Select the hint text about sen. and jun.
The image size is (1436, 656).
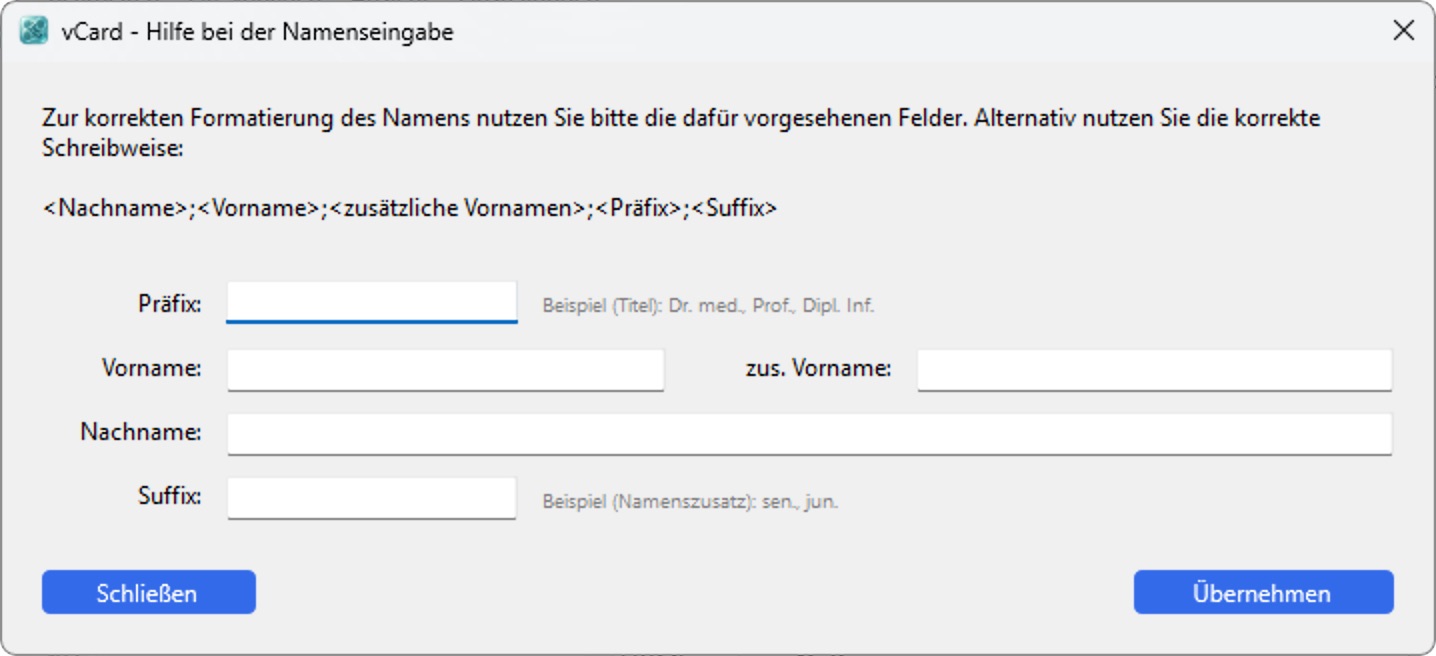pos(690,503)
